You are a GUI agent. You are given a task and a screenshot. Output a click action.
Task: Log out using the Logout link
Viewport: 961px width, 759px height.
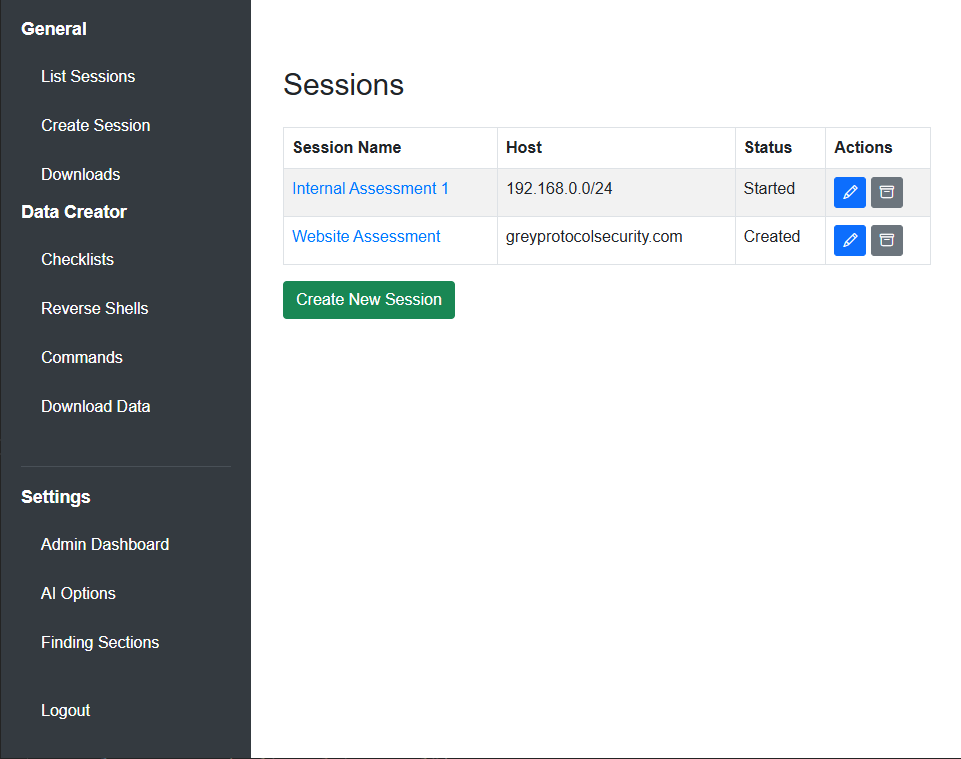pyautogui.click(x=65, y=710)
